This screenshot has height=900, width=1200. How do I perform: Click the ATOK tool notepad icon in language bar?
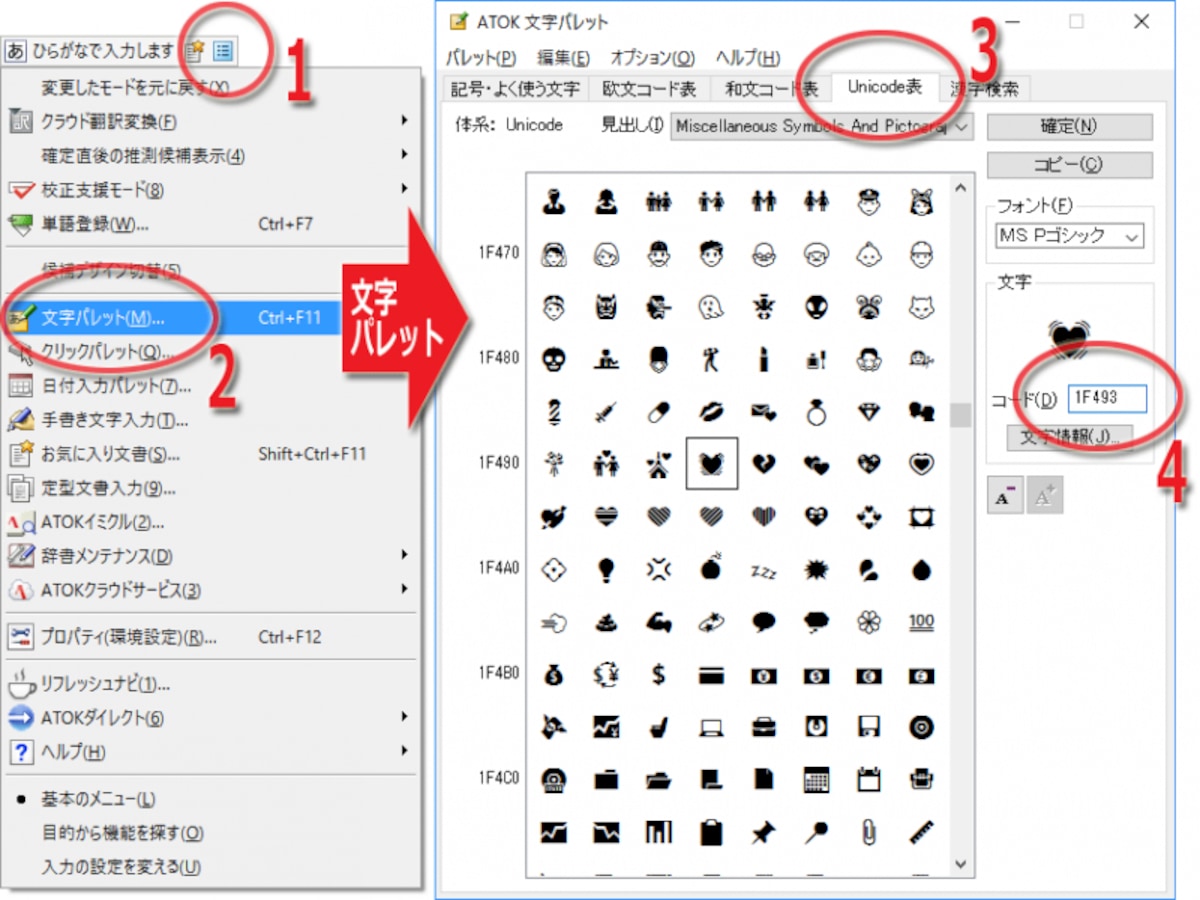196,49
